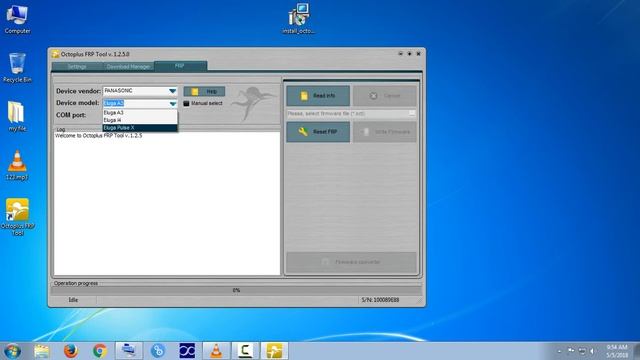Click the volume speaker tray icon
Viewport: 640px width, 360px height.
coord(592,351)
